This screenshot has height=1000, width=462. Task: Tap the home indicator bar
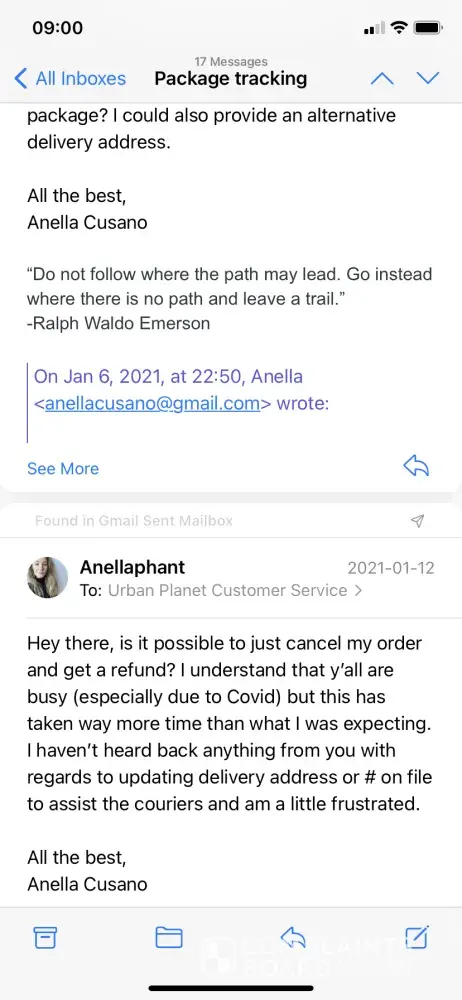(231, 989)
